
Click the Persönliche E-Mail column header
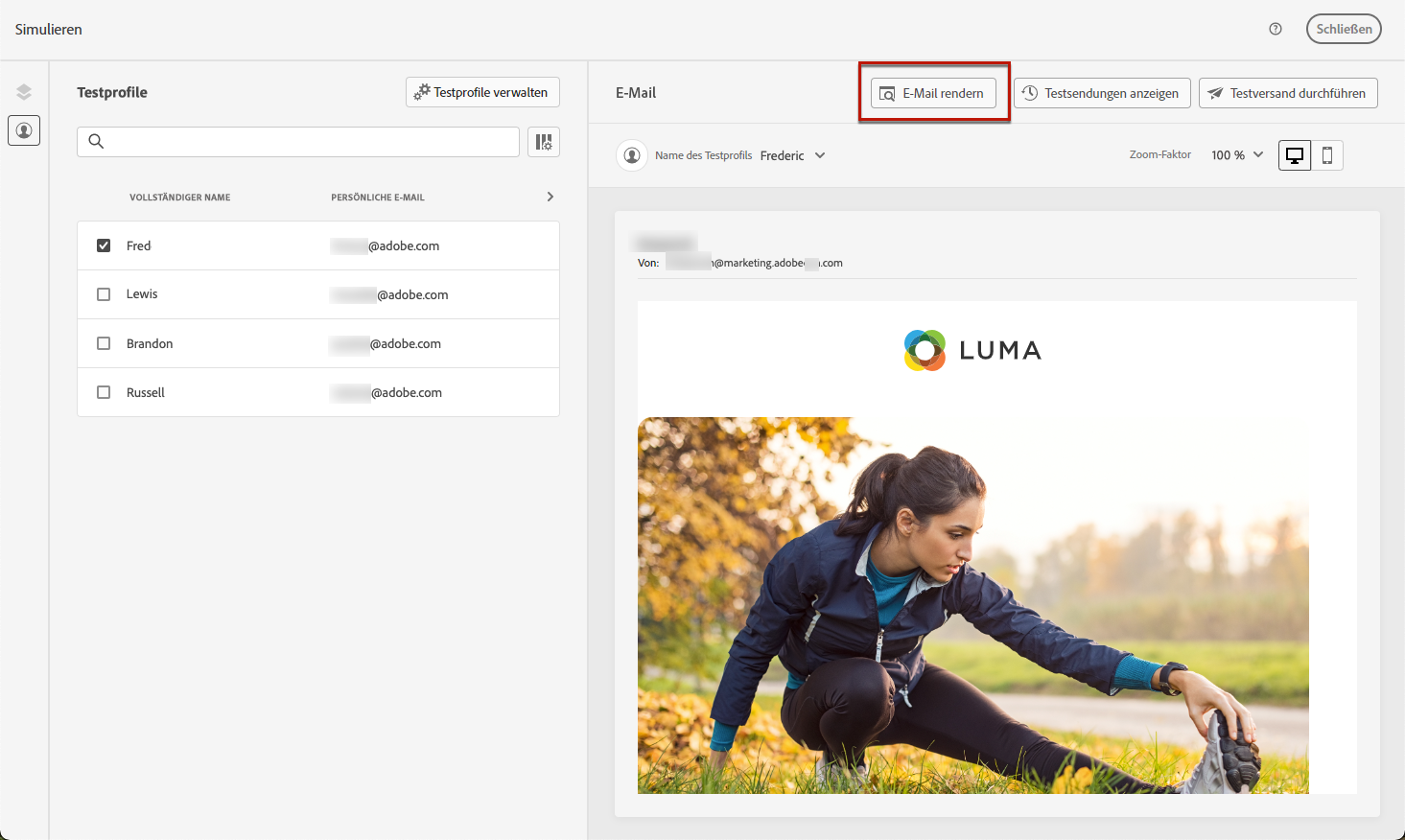tap(378, 198)
